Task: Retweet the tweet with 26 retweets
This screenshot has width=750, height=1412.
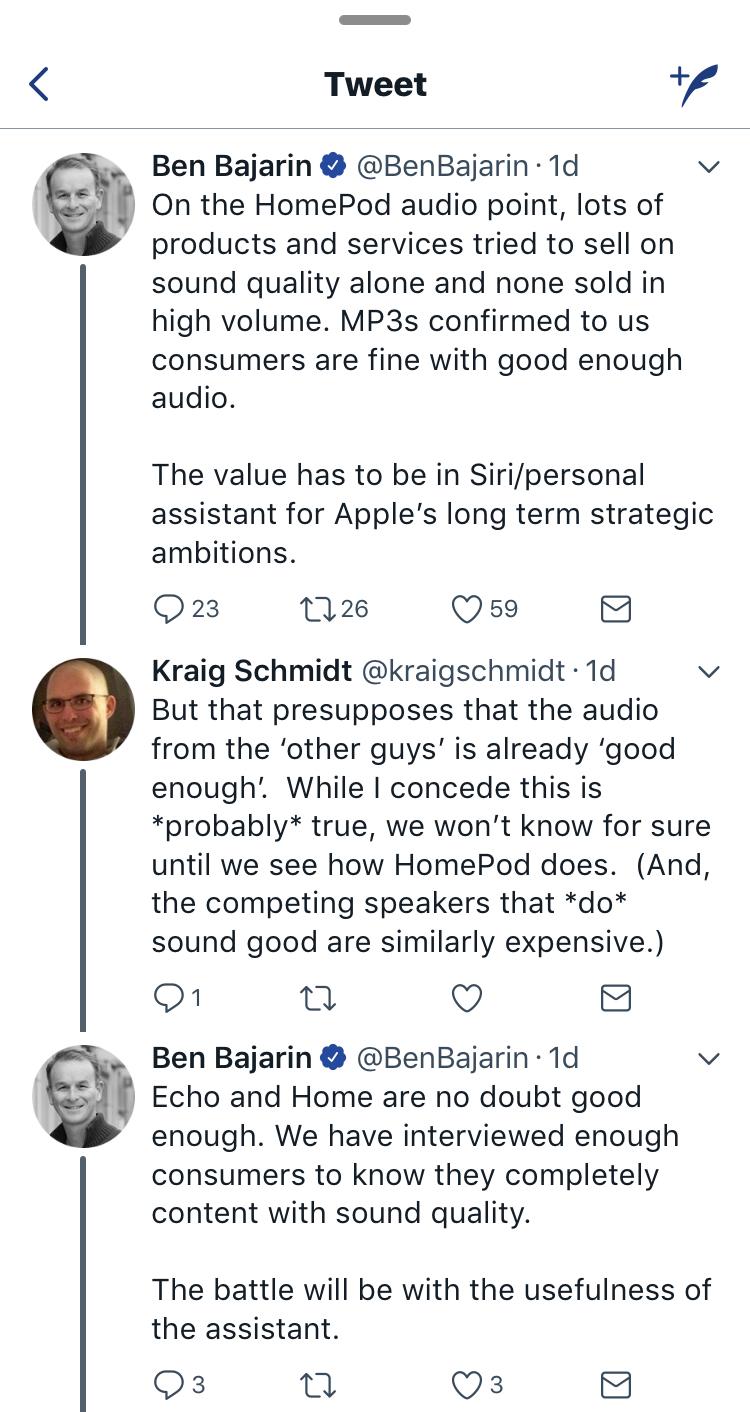Action: [x=317, y=608]
